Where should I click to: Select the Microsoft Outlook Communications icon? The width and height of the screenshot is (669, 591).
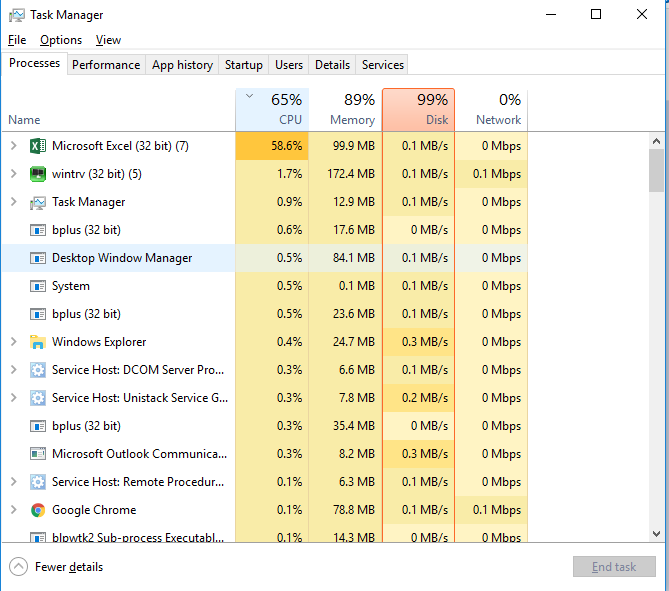[x=38, y=454]
